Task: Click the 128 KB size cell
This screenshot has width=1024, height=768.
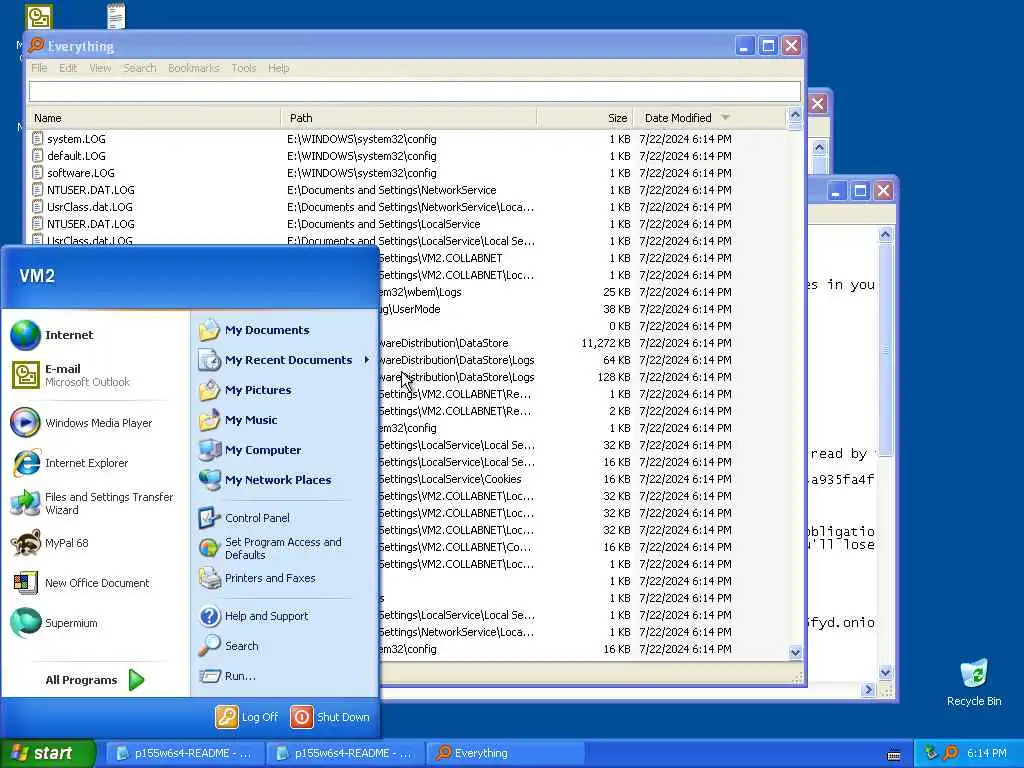Action: tap(613, 377)
